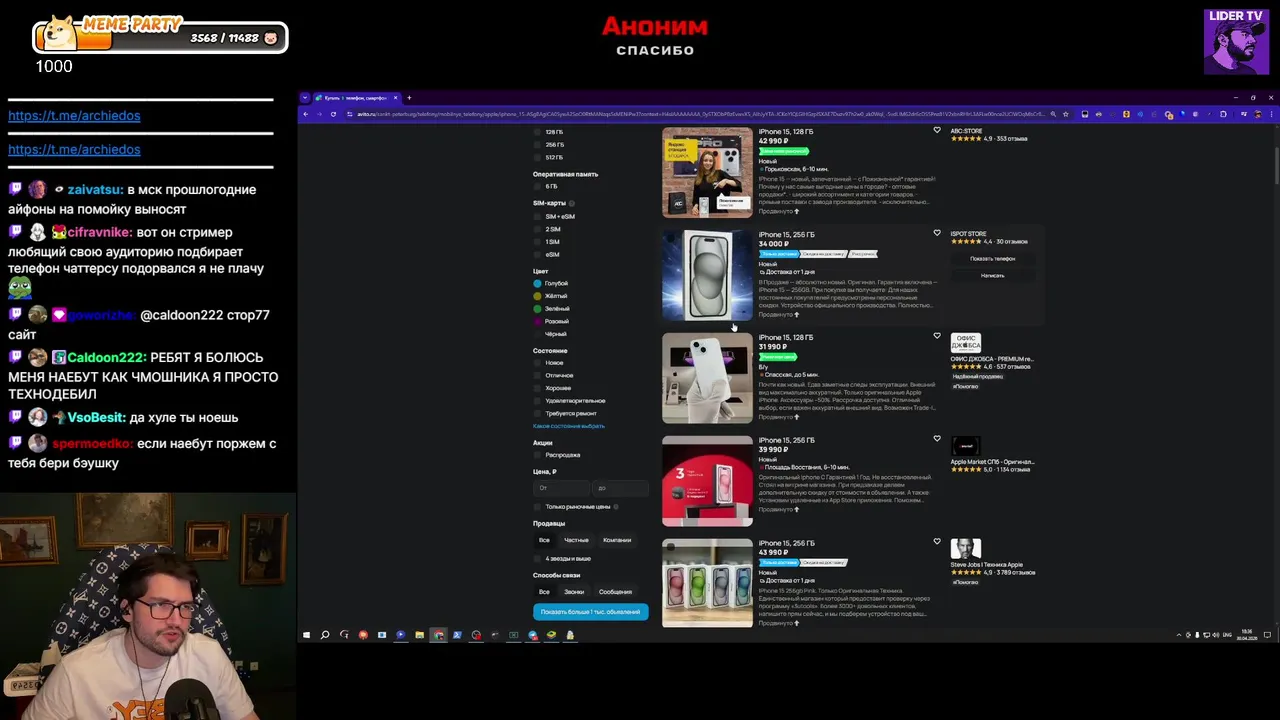
Task: Check the SIM + eSIM filter
Action: [x=537, y=216]
